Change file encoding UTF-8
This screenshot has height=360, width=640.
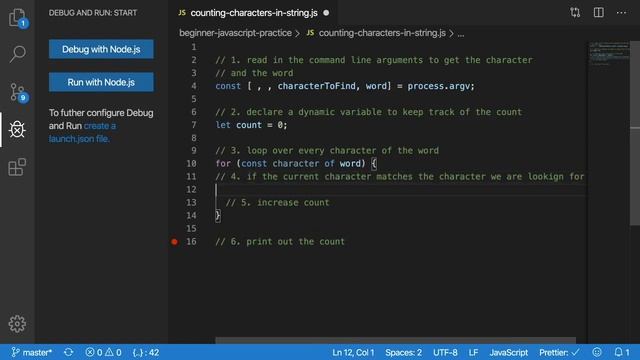(445, 352)
